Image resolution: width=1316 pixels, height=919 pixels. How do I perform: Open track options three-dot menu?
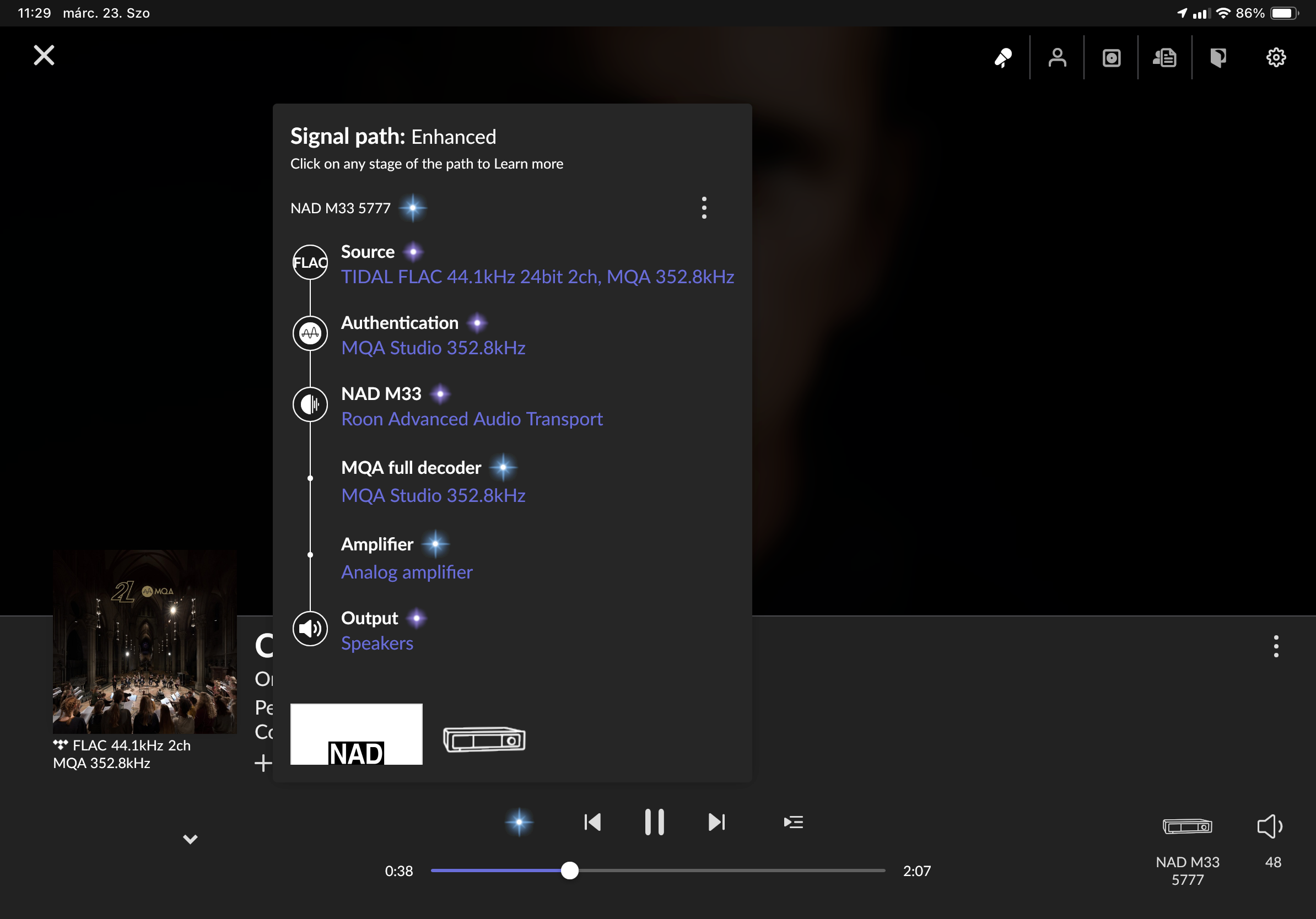(x=1275, y=646)
